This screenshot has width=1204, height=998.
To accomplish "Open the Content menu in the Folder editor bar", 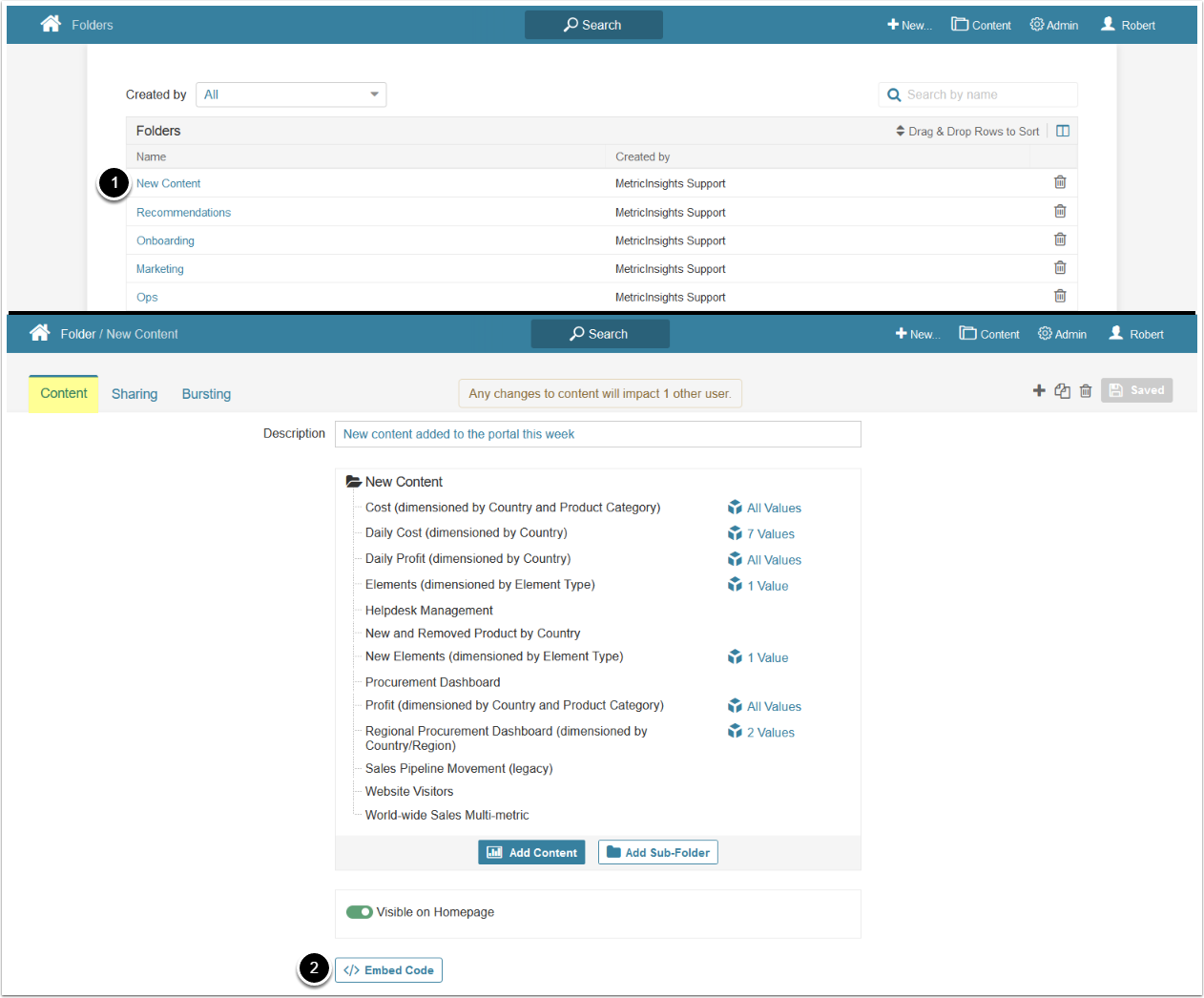I will [989, 334].
